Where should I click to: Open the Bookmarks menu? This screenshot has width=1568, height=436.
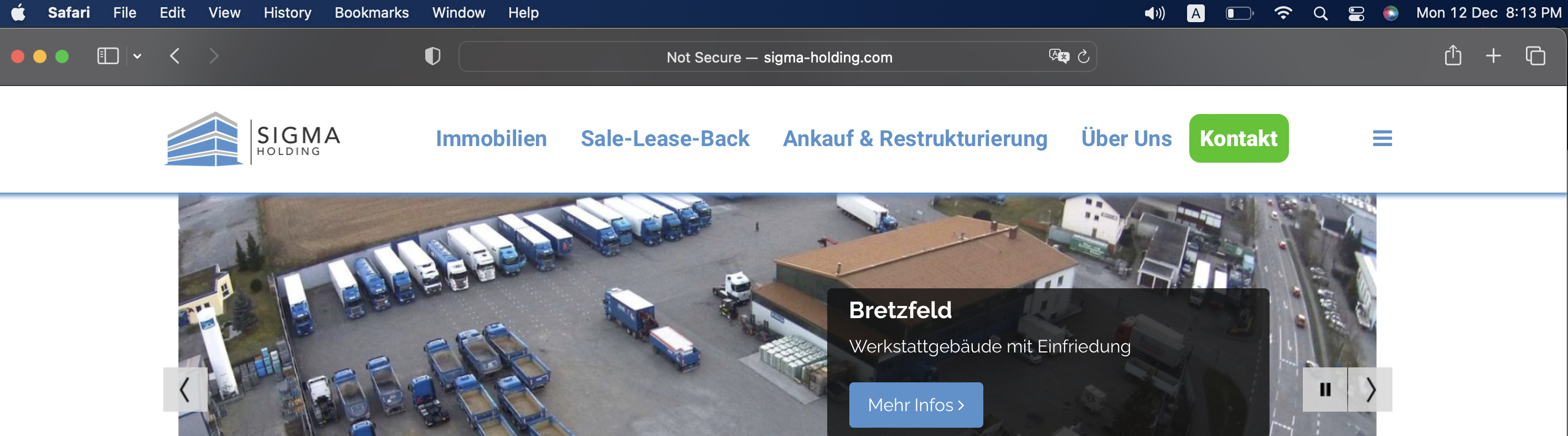point(372,13)
